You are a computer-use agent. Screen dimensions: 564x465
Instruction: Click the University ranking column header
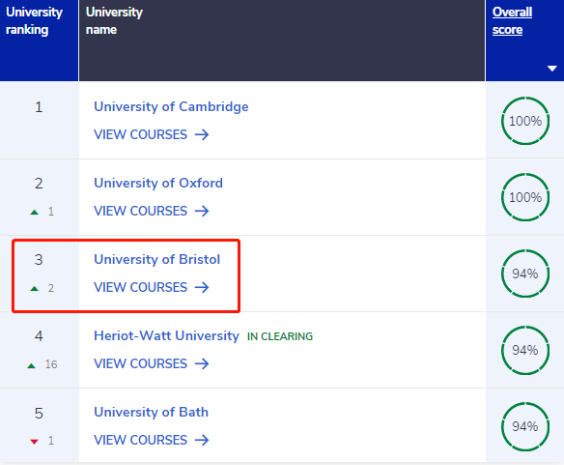tap(34, 21)
